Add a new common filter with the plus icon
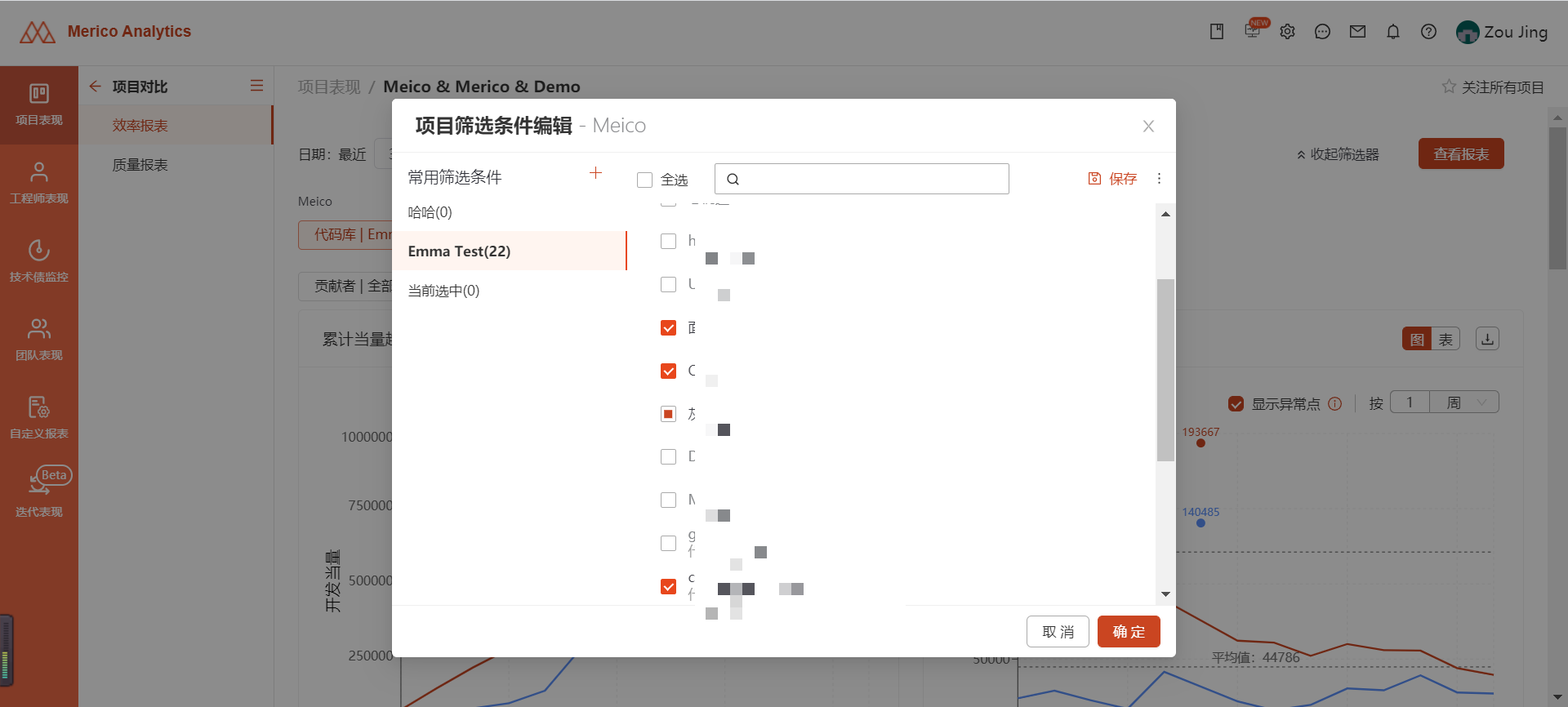1568x707 pixels. pyautogui.click(x=595, y=173)
